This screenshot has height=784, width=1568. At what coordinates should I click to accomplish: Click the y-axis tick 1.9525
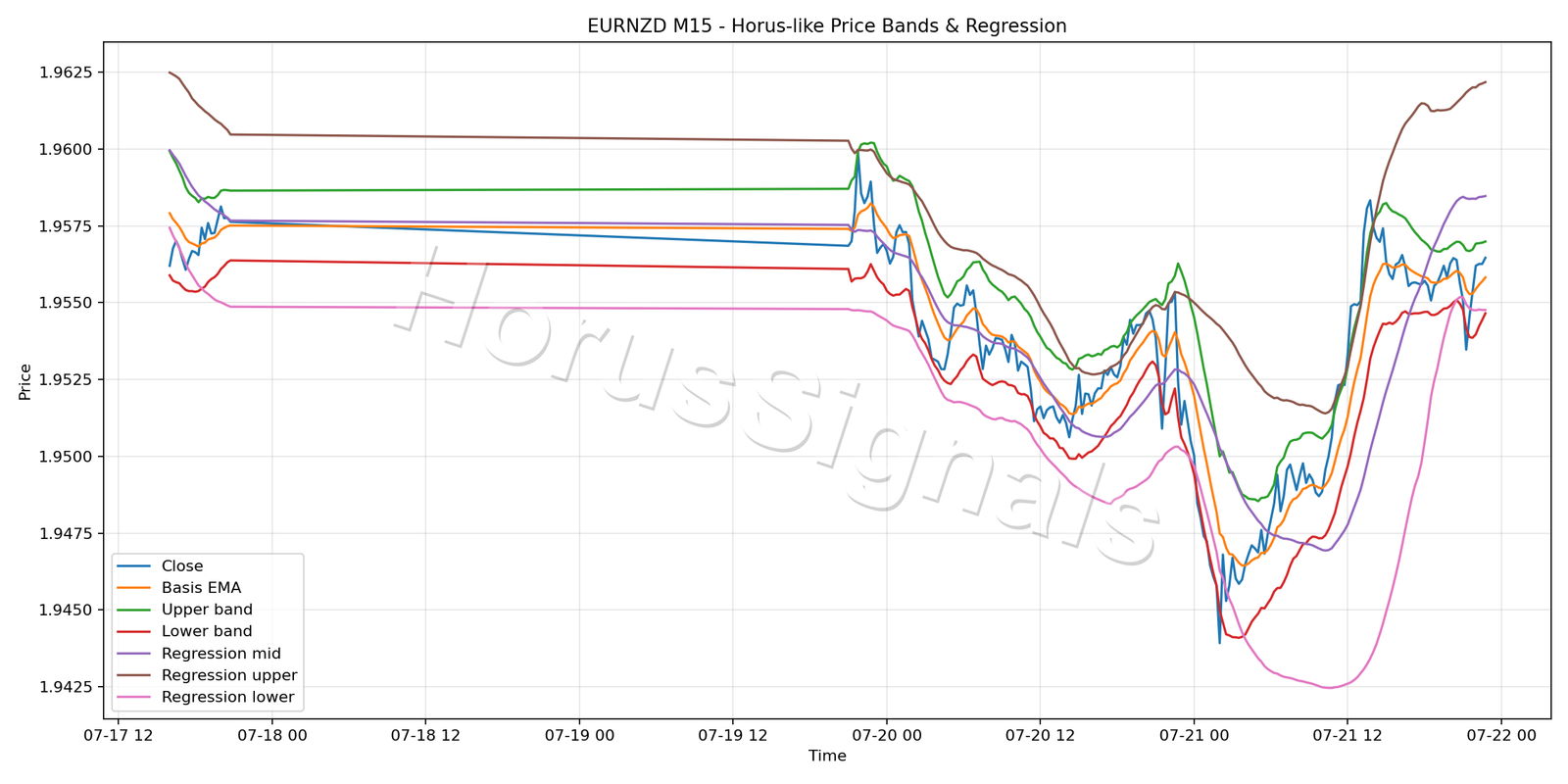(66, 379)
